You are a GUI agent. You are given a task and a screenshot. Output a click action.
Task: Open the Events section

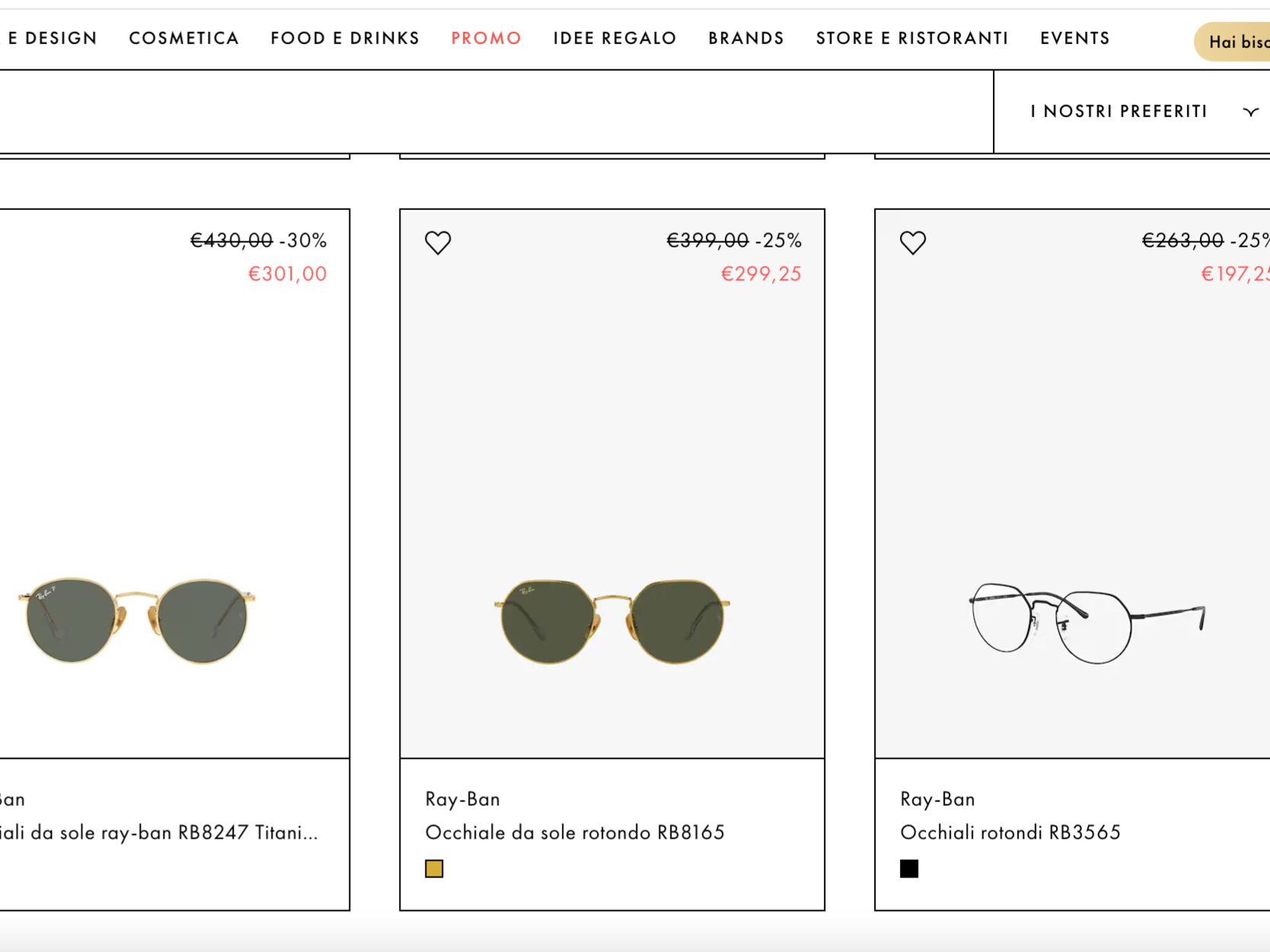pyautogui.click(x=1075, y=38)
